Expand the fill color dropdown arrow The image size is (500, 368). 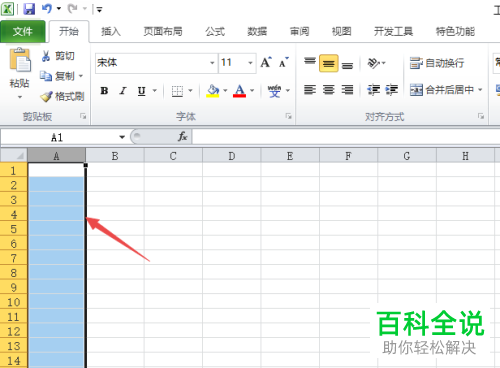225,90
